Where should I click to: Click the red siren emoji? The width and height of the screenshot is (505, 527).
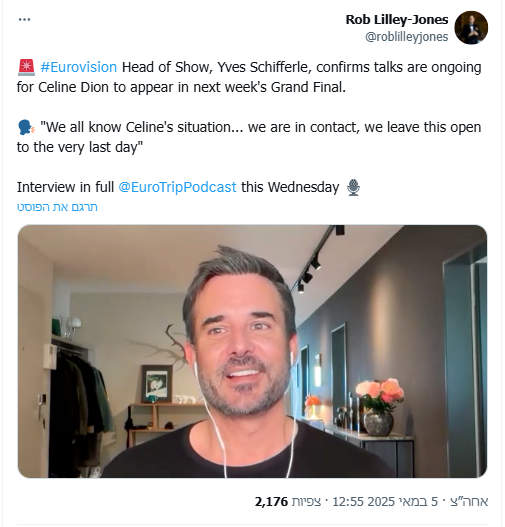[26, 67]
